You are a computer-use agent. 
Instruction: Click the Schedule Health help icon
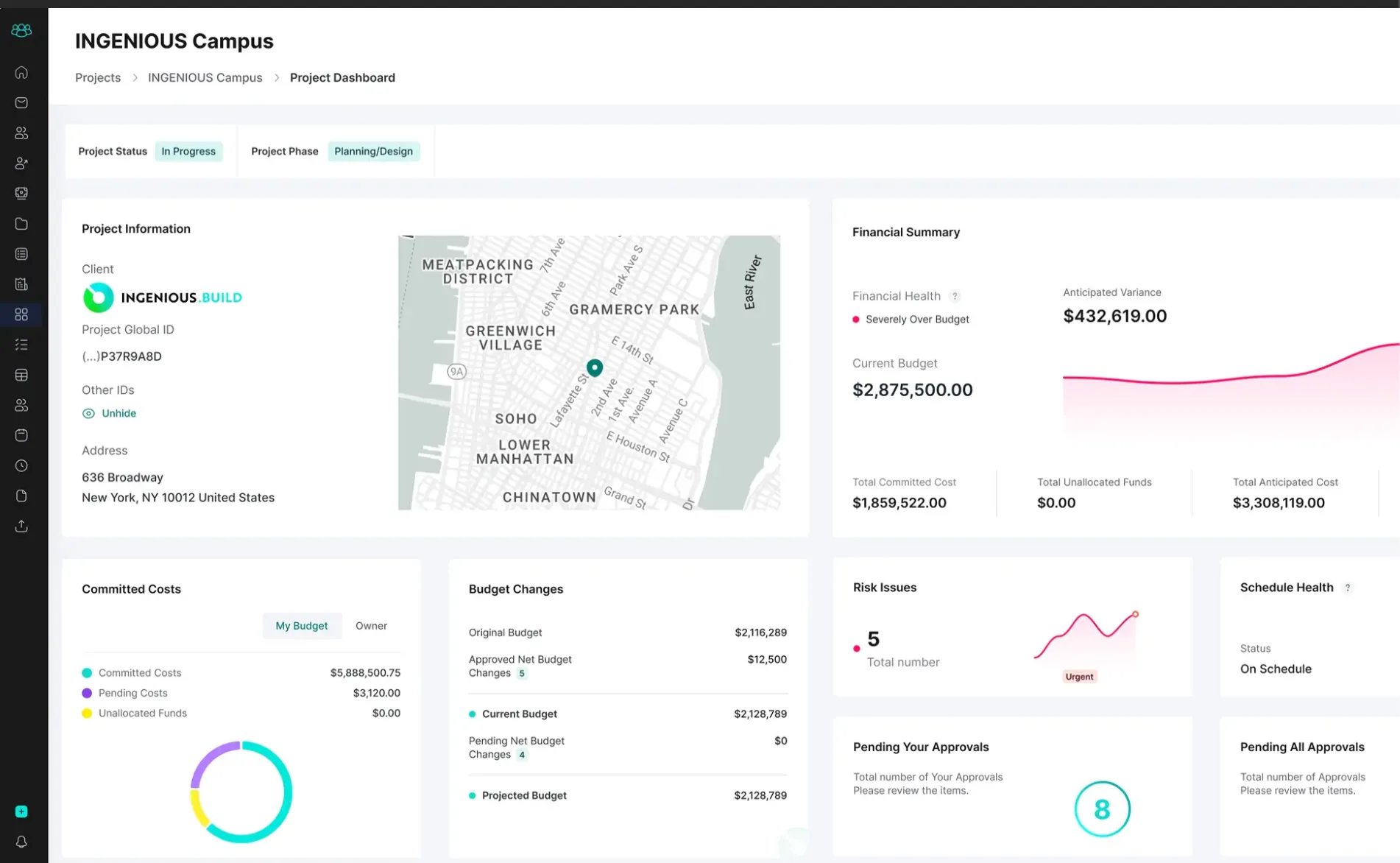tap(1348, 588)
